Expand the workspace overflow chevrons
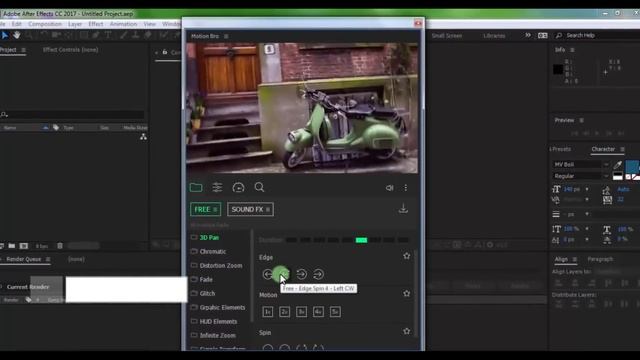The width and height of the screenshot is (640, 360). click(528, 35)
